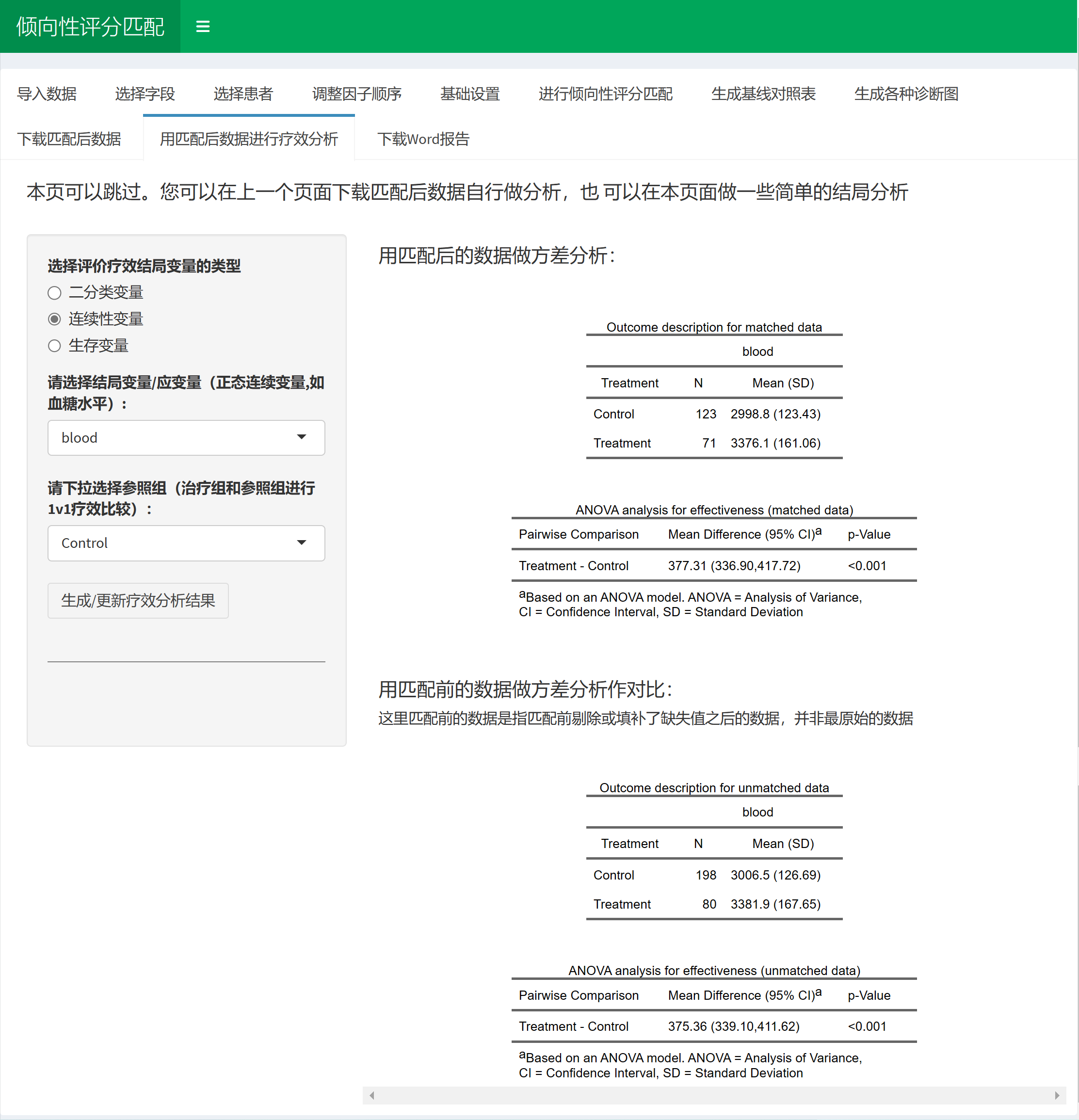Switch to the 导入数据 tab
This screenshot has width=1079, height=1120.
tap(47, 94)
